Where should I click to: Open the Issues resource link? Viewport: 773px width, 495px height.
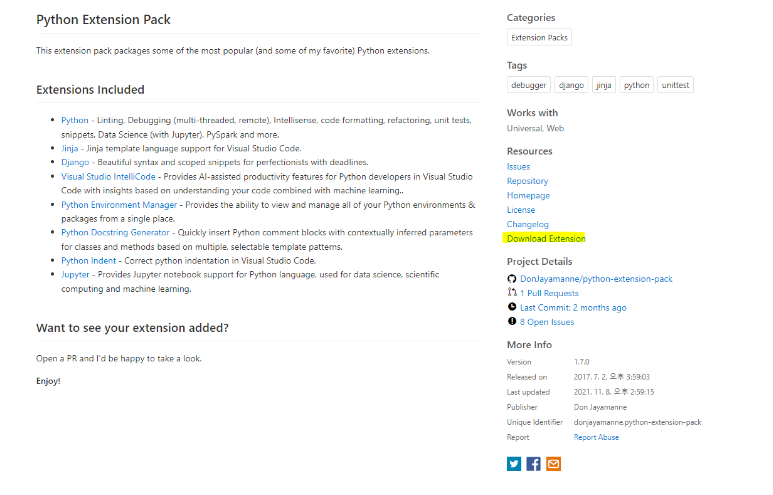[x=518, y=167]
